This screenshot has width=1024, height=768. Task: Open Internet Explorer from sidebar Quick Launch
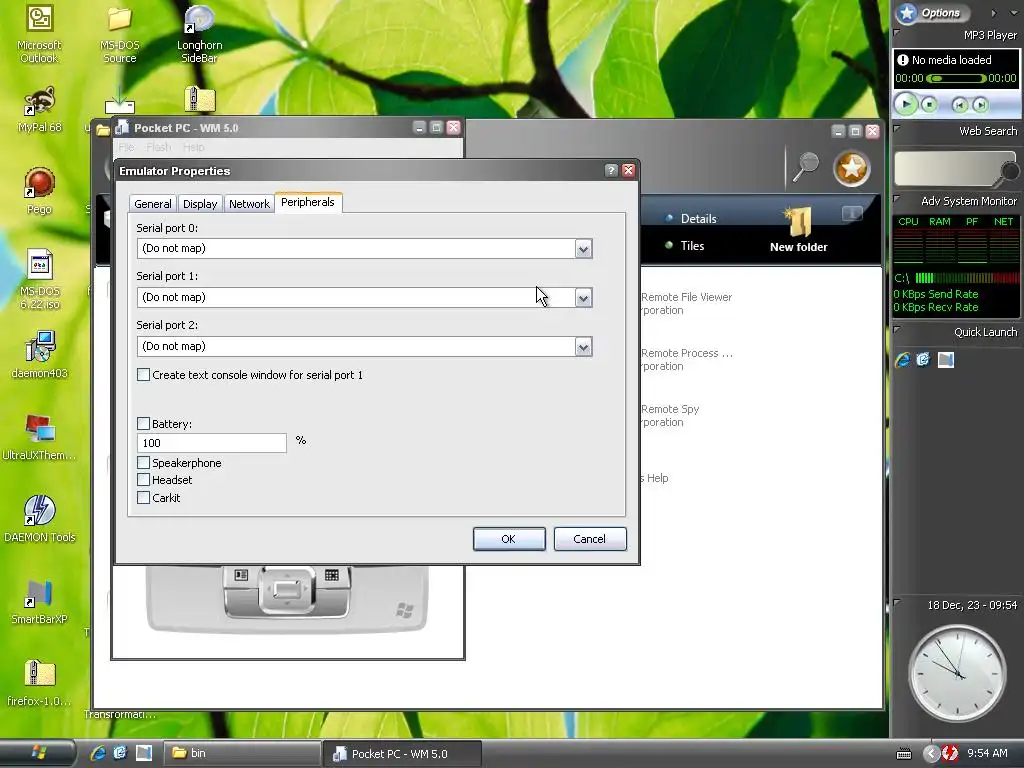[x=903, y=359]
